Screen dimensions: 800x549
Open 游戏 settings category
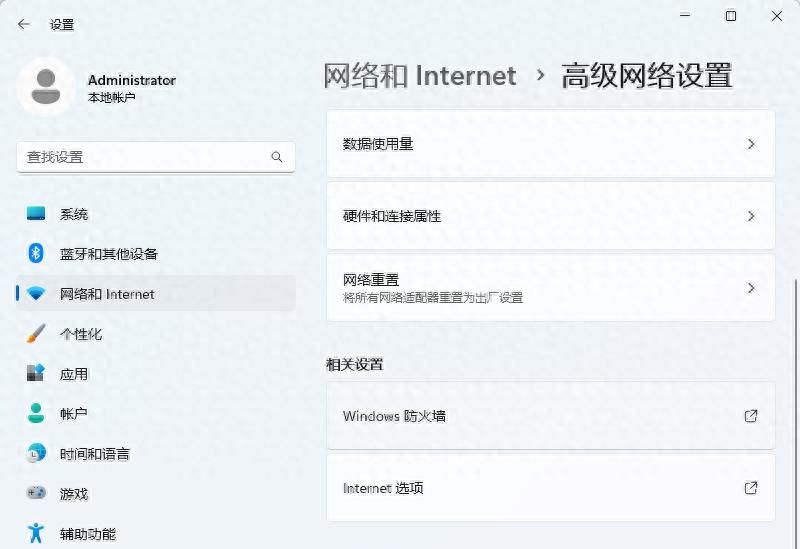click(156, 493)
